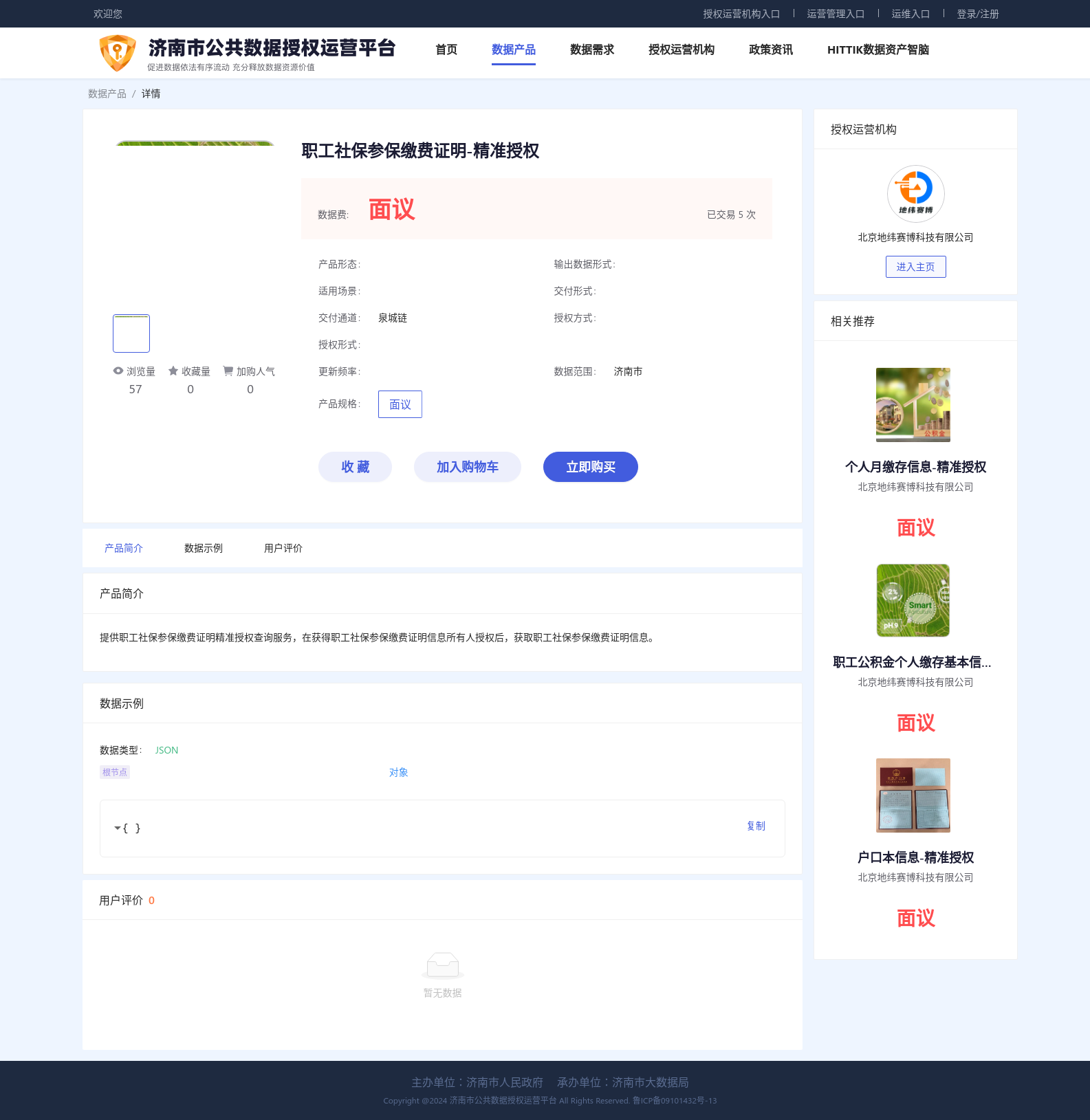Click the 鲁ICP备09101432号-13 footer text
The image size is (1090, 1120).
[675, 1101]
